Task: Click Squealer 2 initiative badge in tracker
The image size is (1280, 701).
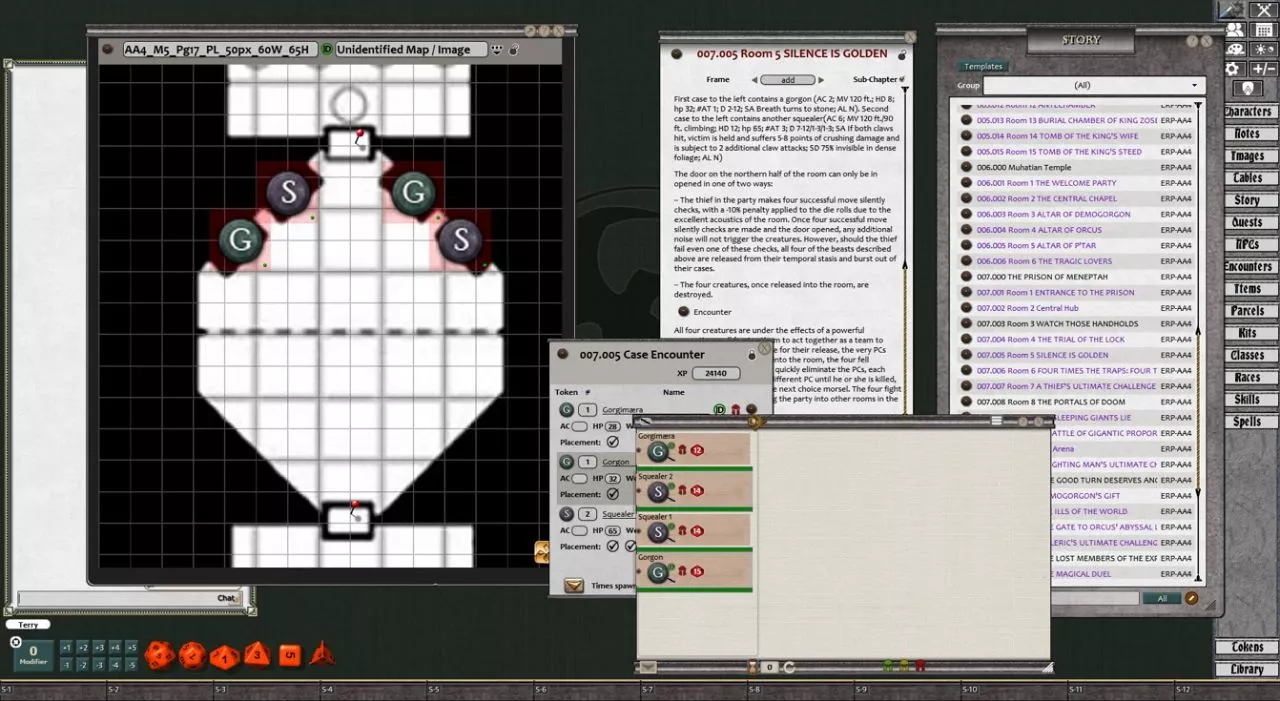Action: pyautogui.click(x=697, y=491)
